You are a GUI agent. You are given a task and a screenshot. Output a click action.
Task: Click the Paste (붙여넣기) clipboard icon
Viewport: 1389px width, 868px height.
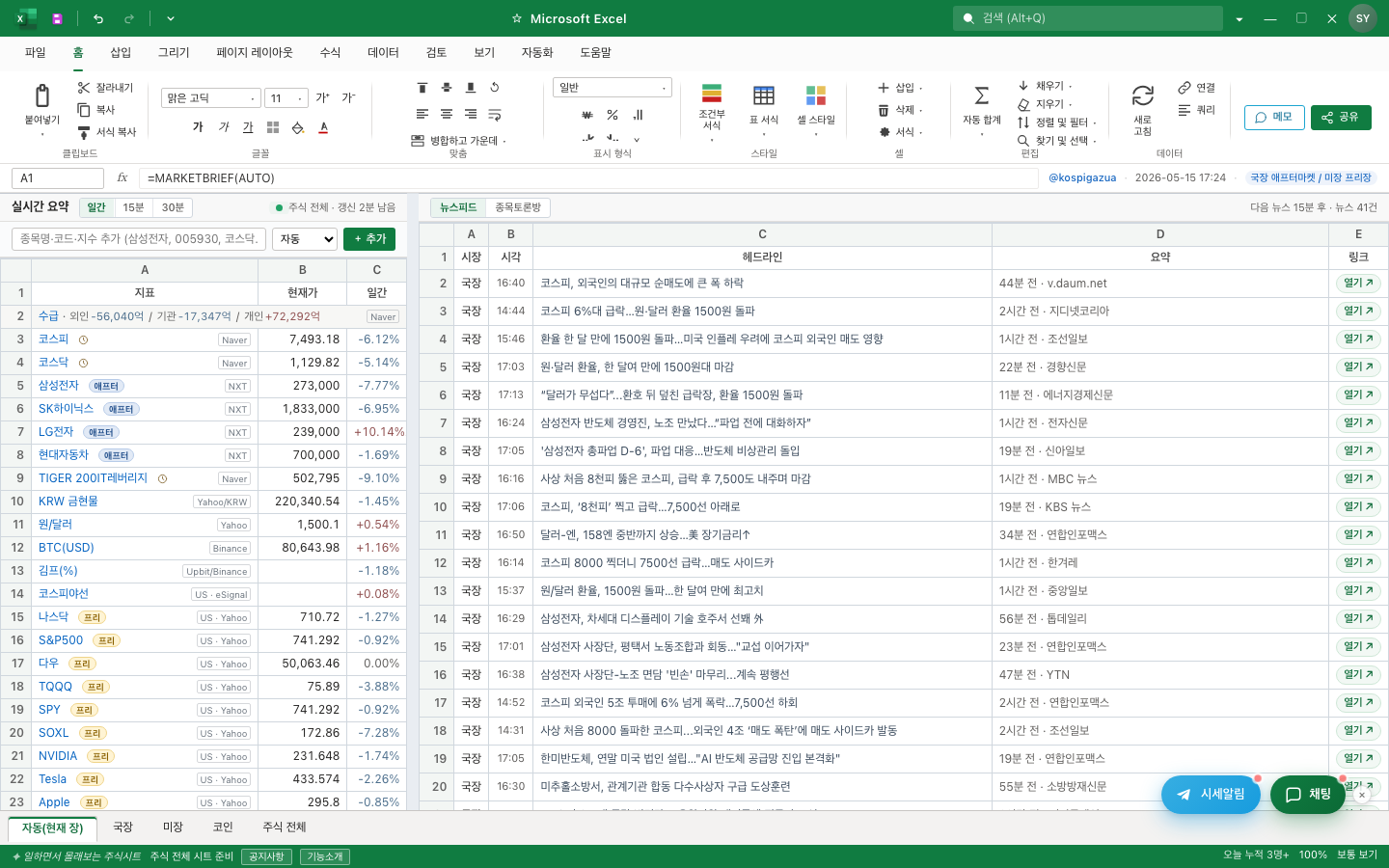pos(42,95)
